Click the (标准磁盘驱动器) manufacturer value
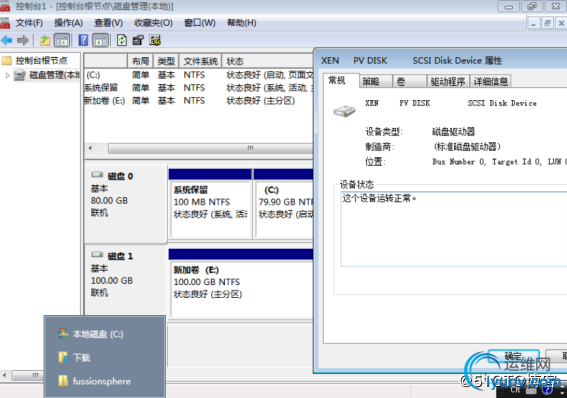Viewport: 567px width, 398px height. click(x=467, y=146)
